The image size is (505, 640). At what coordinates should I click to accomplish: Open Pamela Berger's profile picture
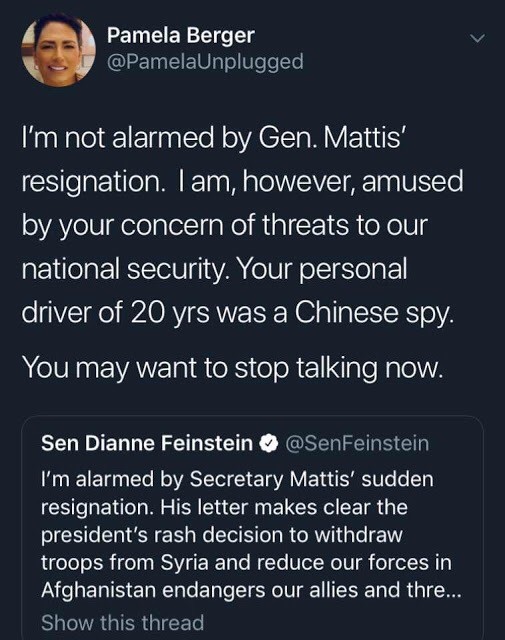click(x=58, y=49)
